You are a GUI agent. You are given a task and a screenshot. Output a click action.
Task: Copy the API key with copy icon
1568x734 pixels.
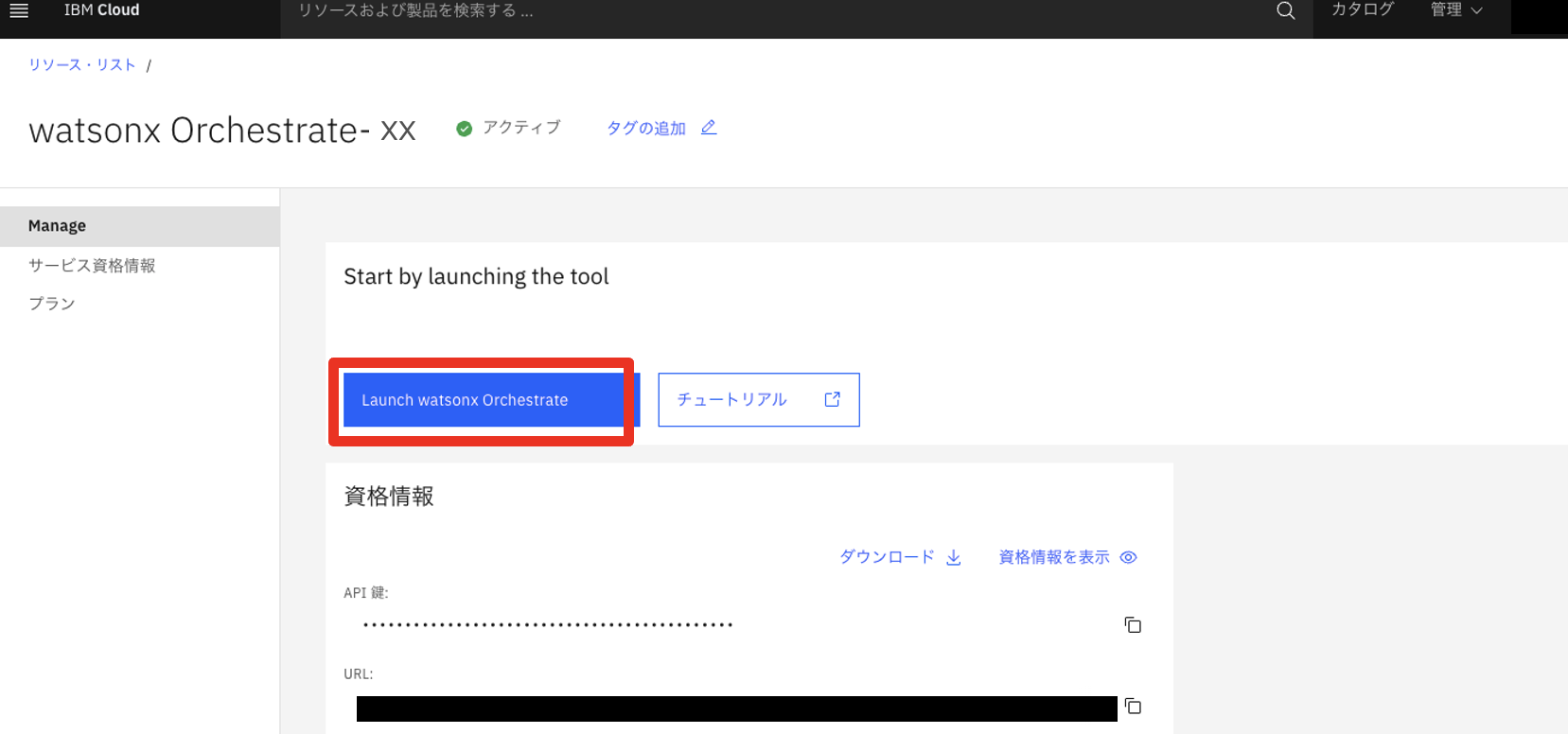[1133, 625]
